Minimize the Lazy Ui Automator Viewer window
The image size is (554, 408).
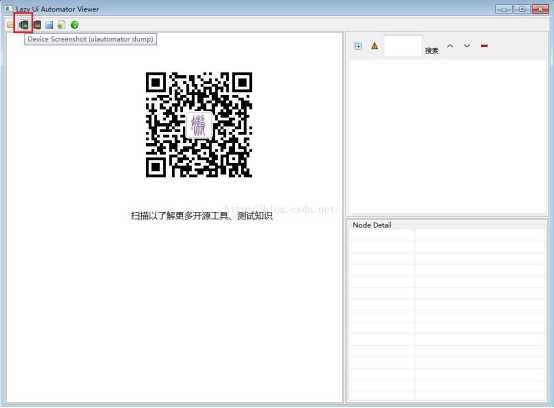503,9
